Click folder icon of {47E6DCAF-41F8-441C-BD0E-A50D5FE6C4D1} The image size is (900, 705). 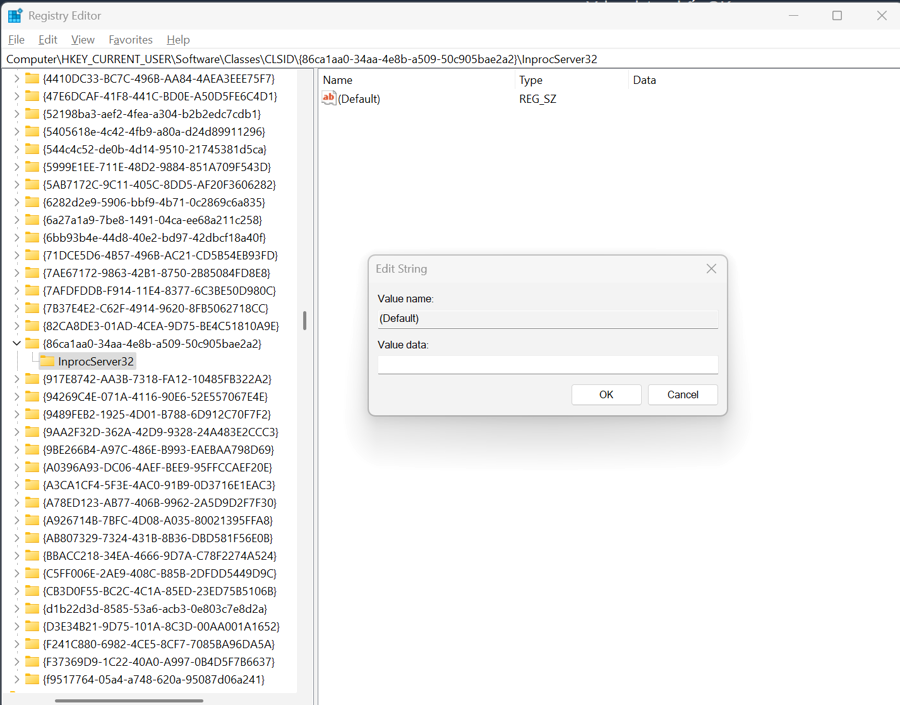point(32,96)
